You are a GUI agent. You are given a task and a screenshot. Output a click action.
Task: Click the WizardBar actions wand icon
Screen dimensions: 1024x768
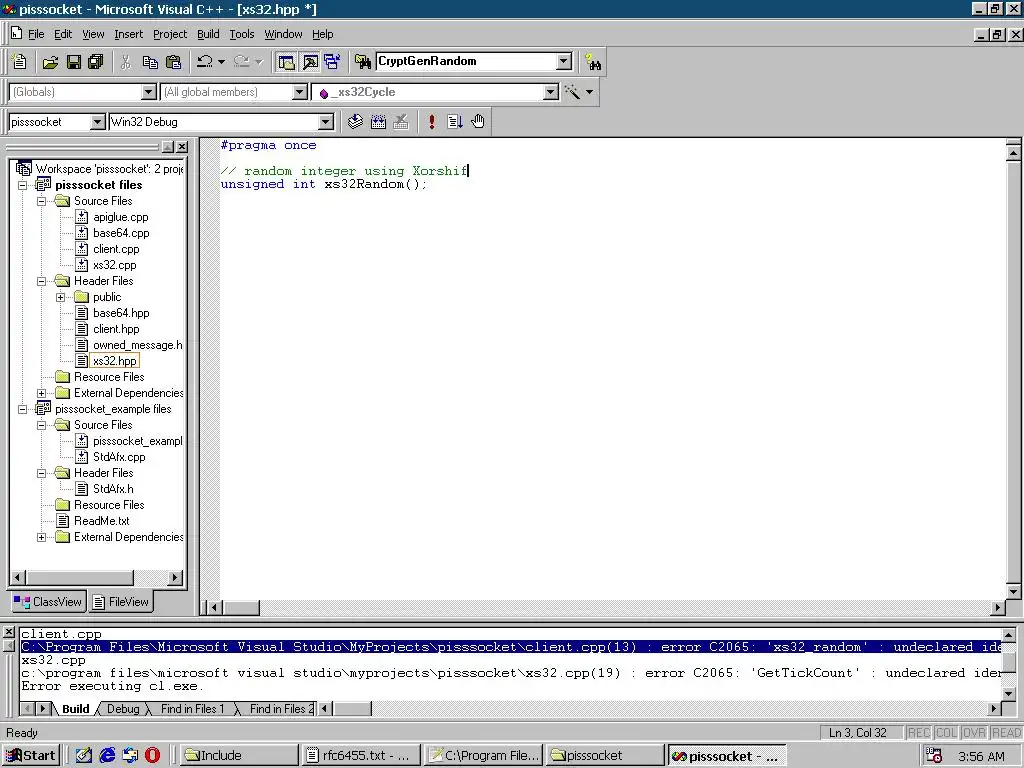(572, 92)
